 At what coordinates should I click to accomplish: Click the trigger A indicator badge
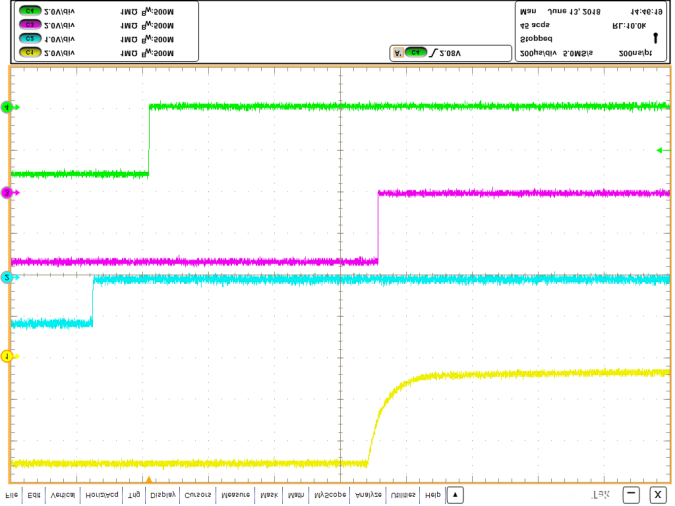(398, 53)
